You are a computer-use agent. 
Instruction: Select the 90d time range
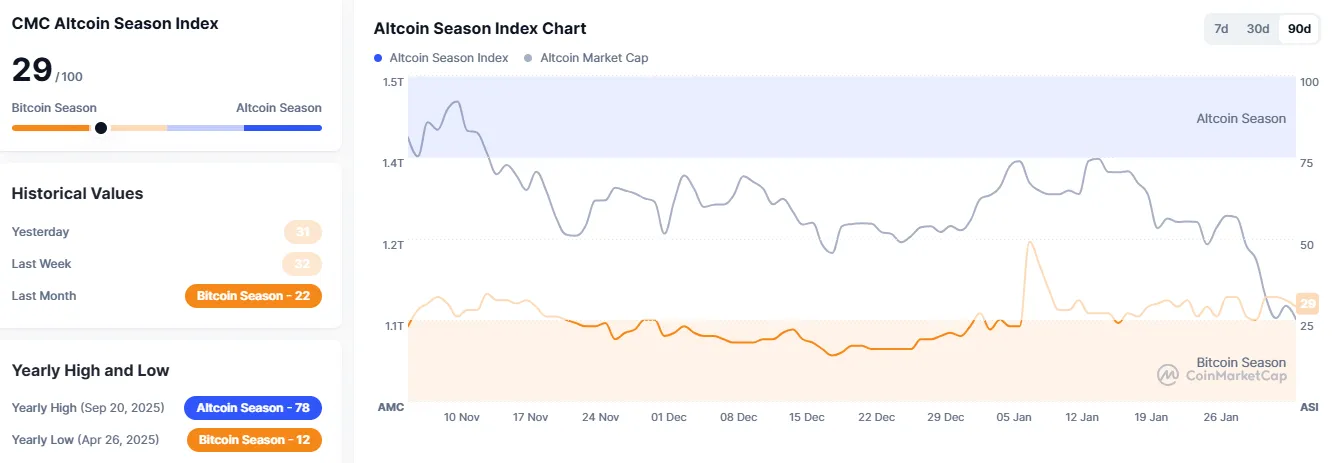pos(1299,29)
